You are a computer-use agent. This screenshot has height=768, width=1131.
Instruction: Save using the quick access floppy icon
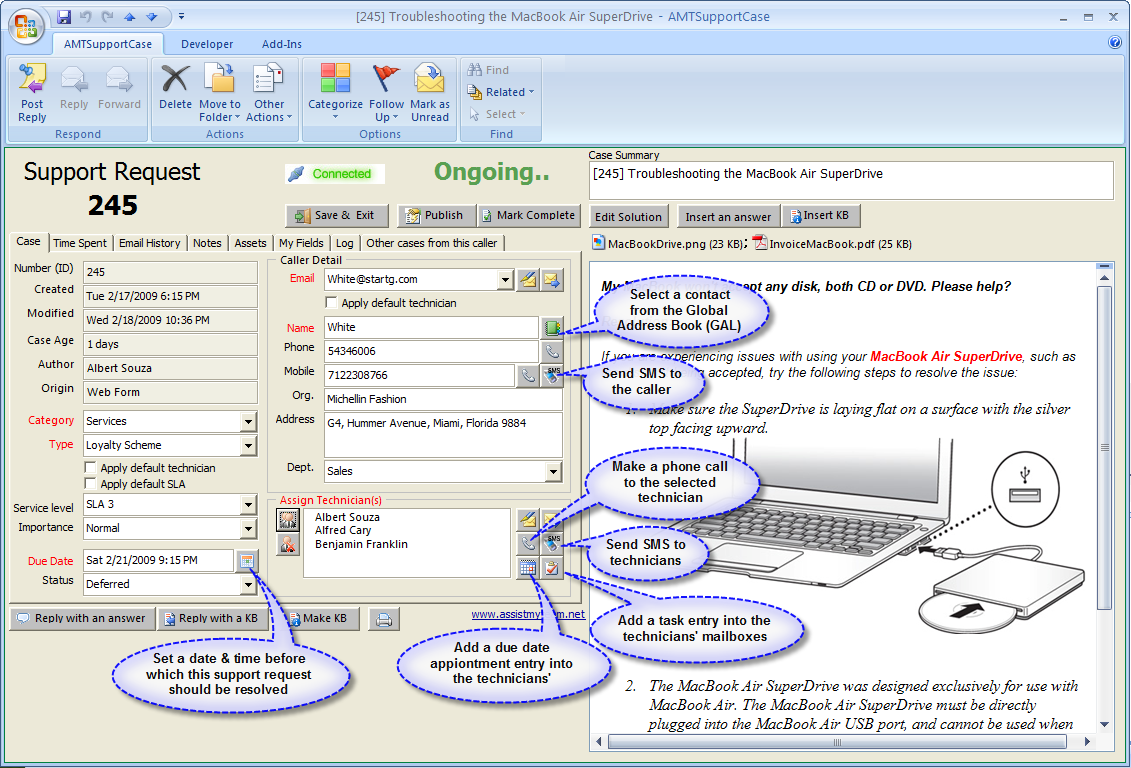point(64,17)
